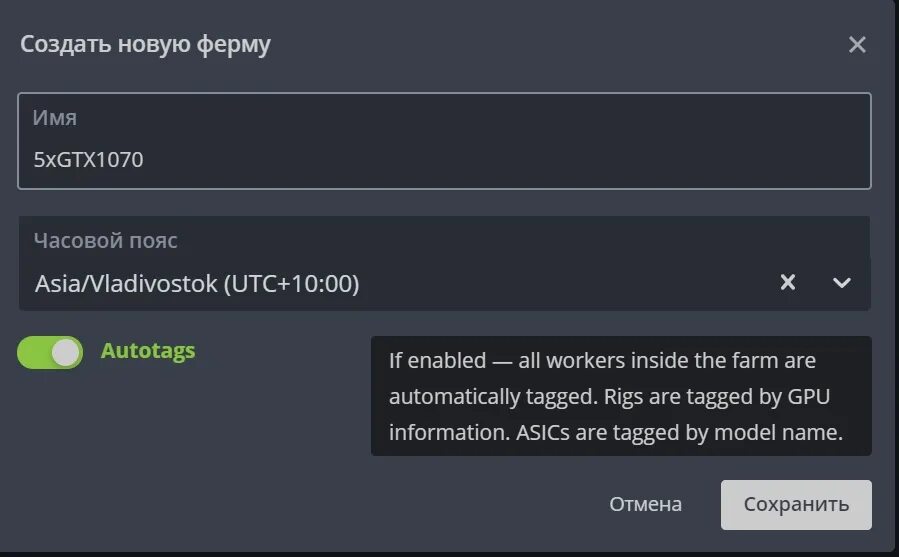Click the Asia/Vladivostok (UTC+10:00) value
Screen dimensions: 899x557
[x=197, y=283]
